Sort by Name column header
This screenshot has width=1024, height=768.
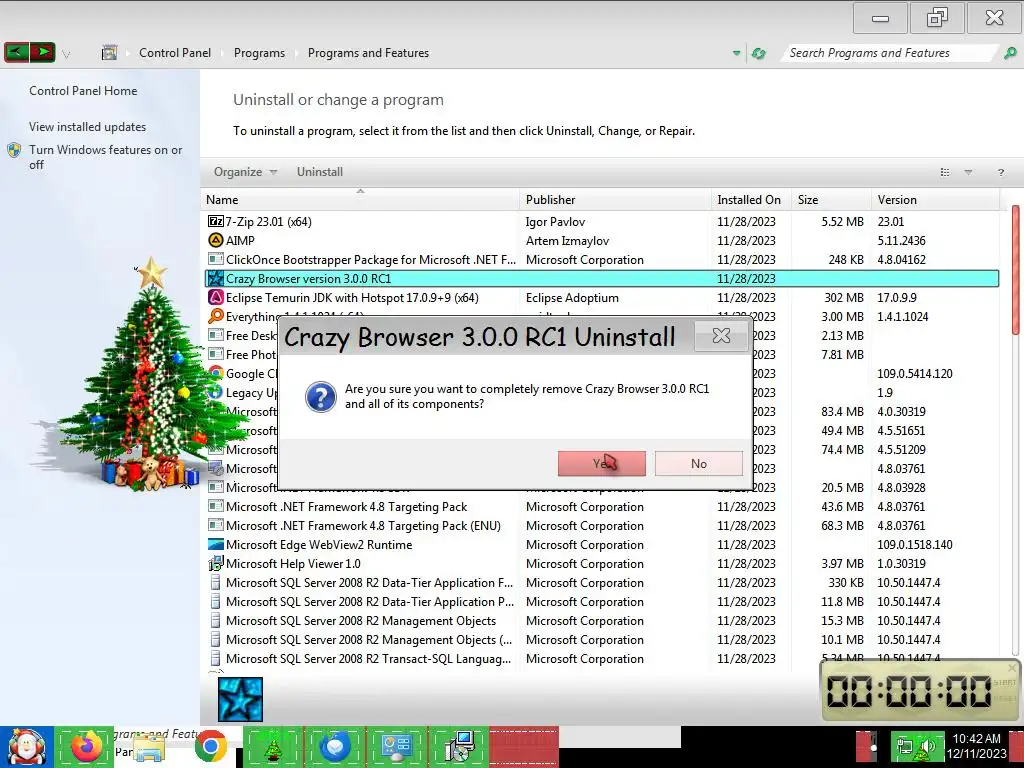pos(361,200)
